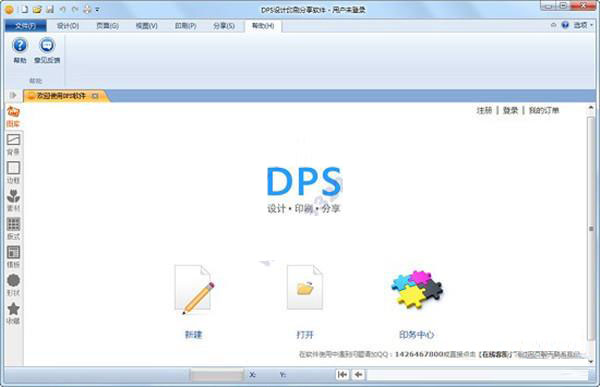Click the orange application menu orb
Image resolution: width=600 pixels, height=387 pixels.
(x=10, y=10)
